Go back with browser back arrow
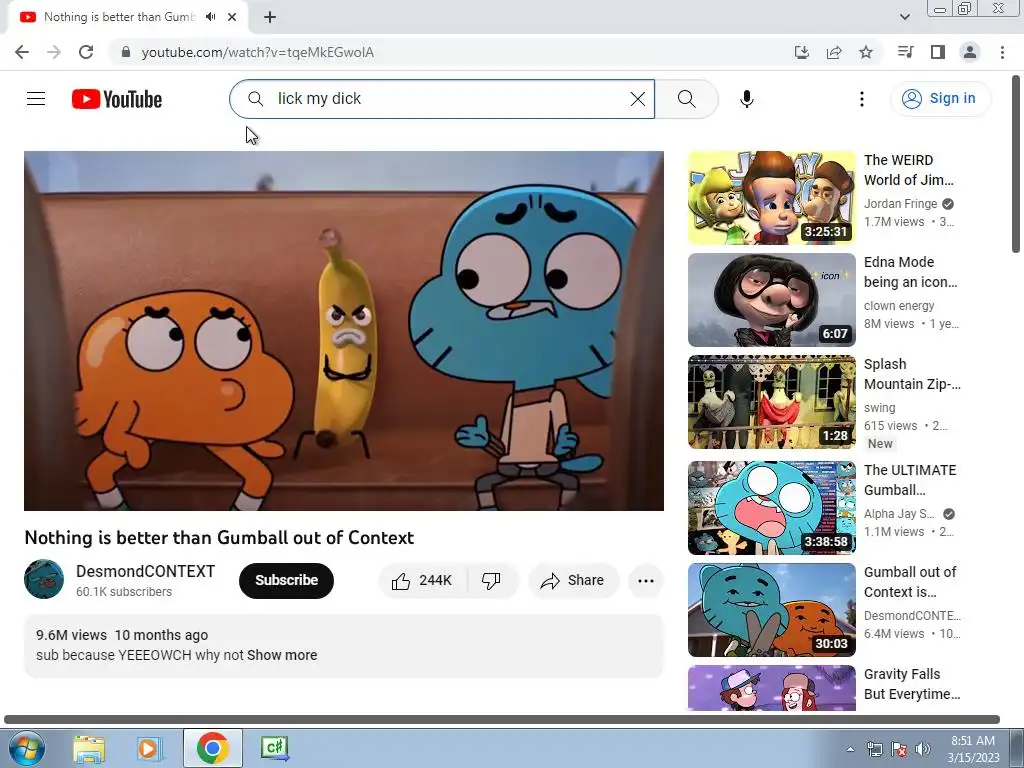This screenshot has width=1024, height=768. click(x=22, y=52)
